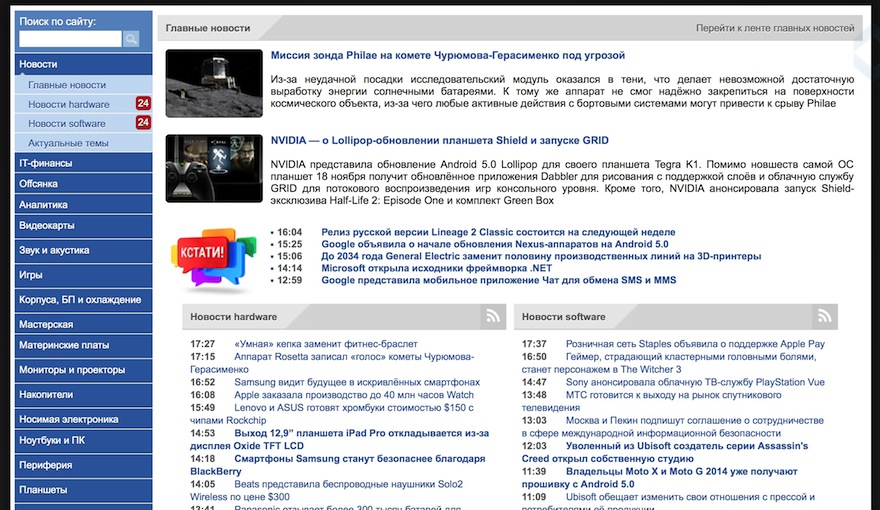The image size is (880, 510).
Task: Open the Ноутбуки и ПК sidebar category
Action: click(x=52, y=441)
